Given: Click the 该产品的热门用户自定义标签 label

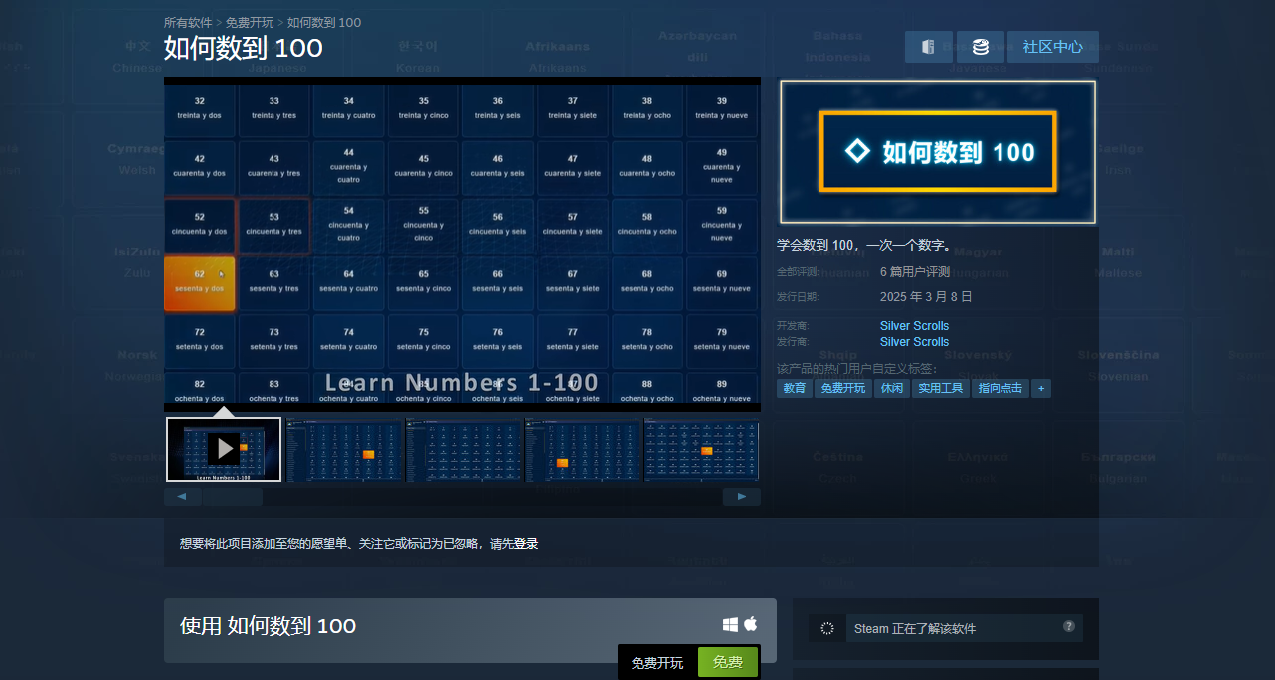Looking at the screenshot, I should pyautogui.click(x=857, y=369).
